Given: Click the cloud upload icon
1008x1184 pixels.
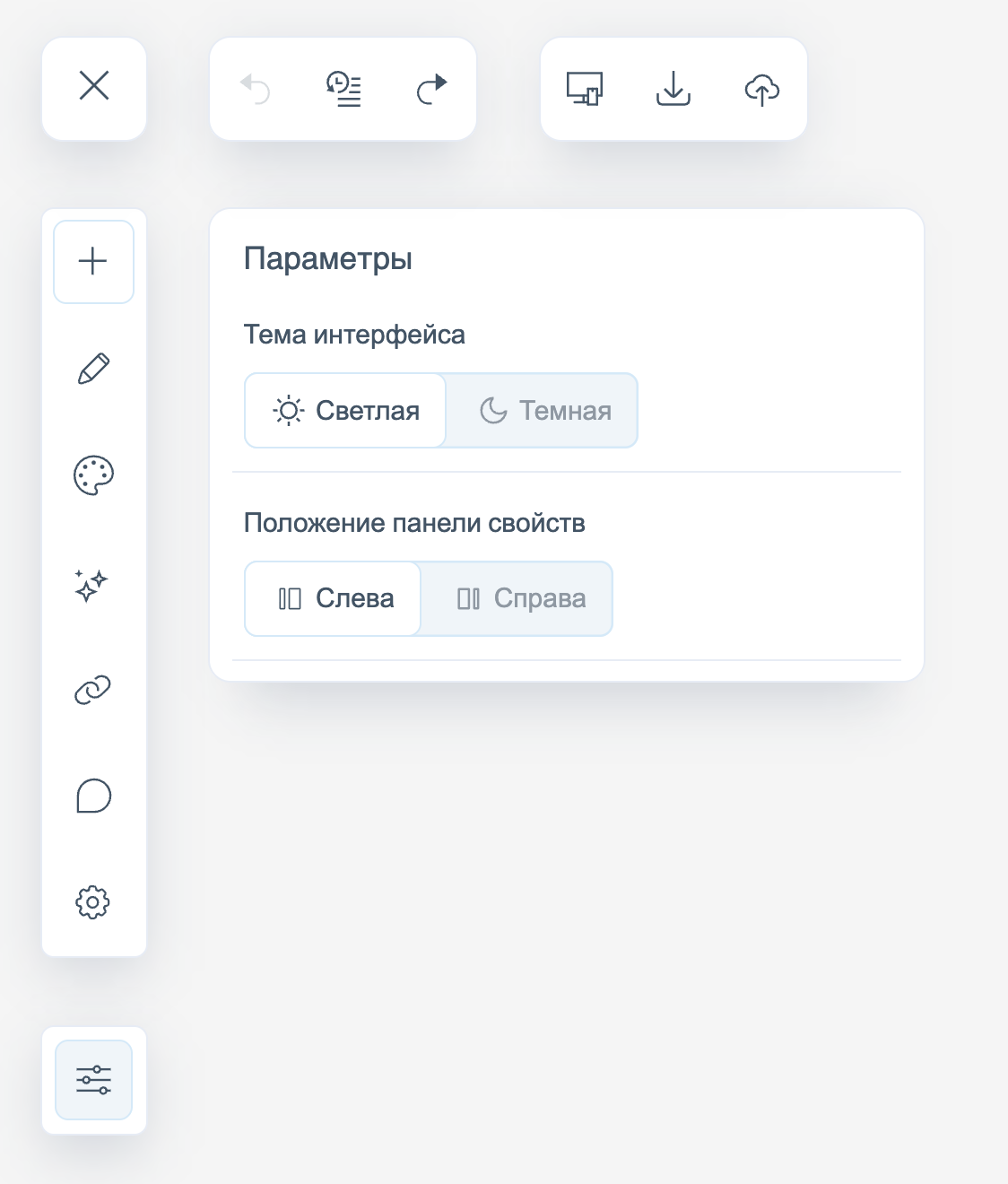Looking at the screenshot, I should pos(762,89).
